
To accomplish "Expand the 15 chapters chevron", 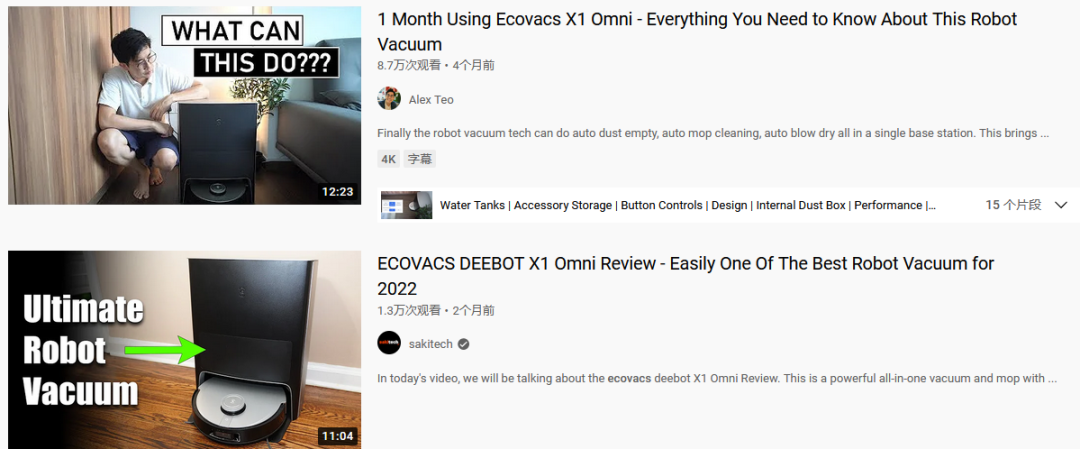I will coord(1061,205).
